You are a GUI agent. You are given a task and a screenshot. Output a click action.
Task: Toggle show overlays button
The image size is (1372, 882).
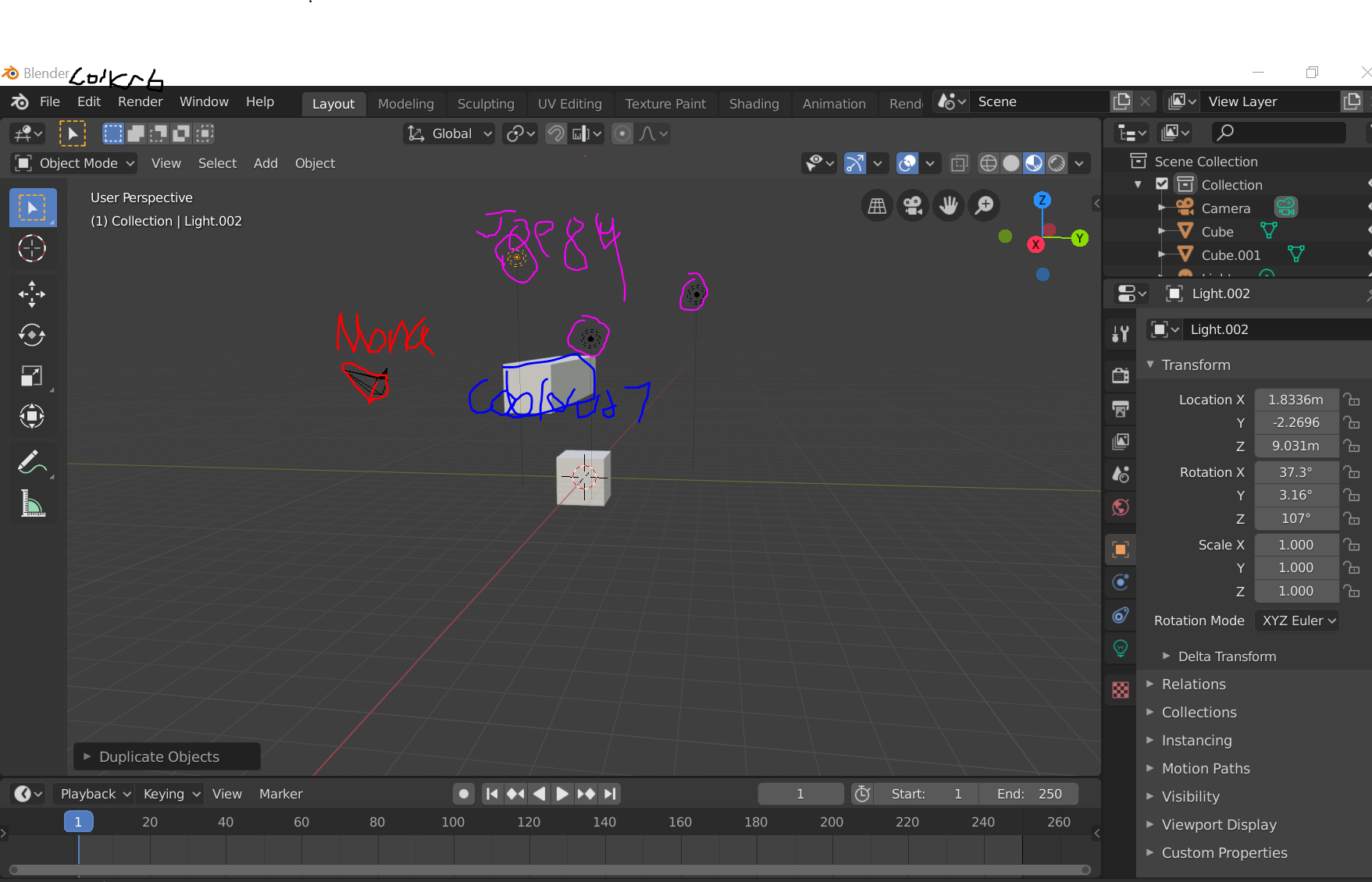(907, 163)
